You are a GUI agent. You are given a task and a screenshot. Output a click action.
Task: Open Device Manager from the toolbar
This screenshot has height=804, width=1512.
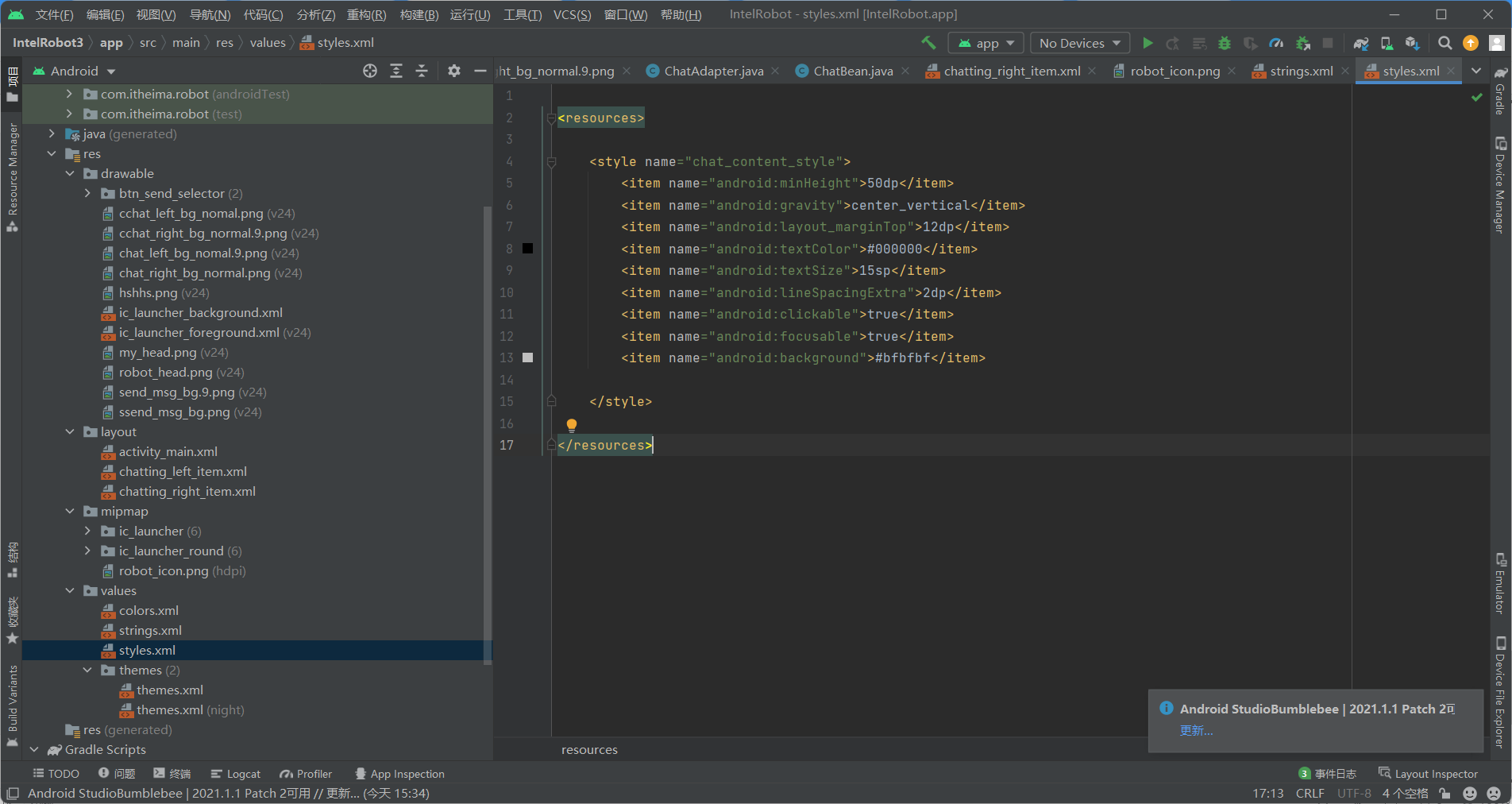(1385, 43)
